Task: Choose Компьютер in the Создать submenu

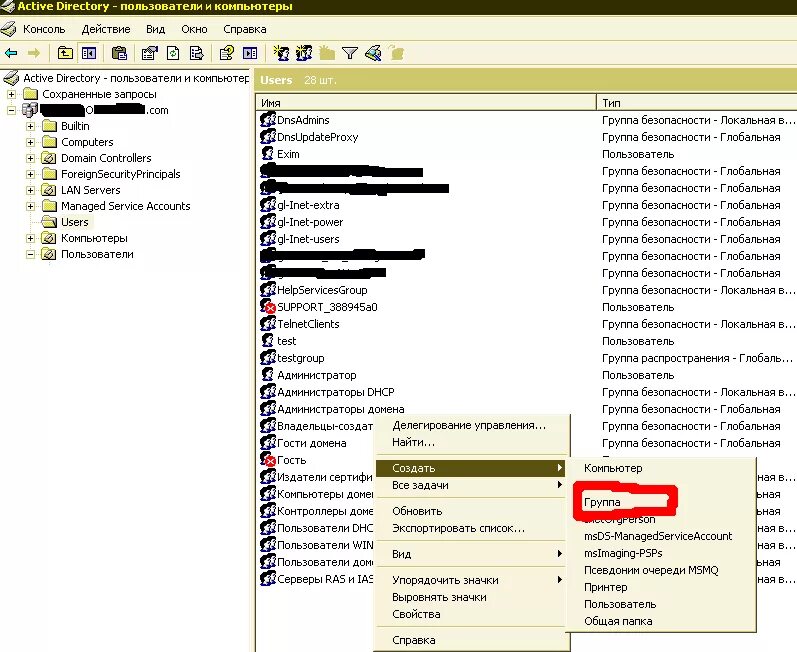Action: click(613, 468)
